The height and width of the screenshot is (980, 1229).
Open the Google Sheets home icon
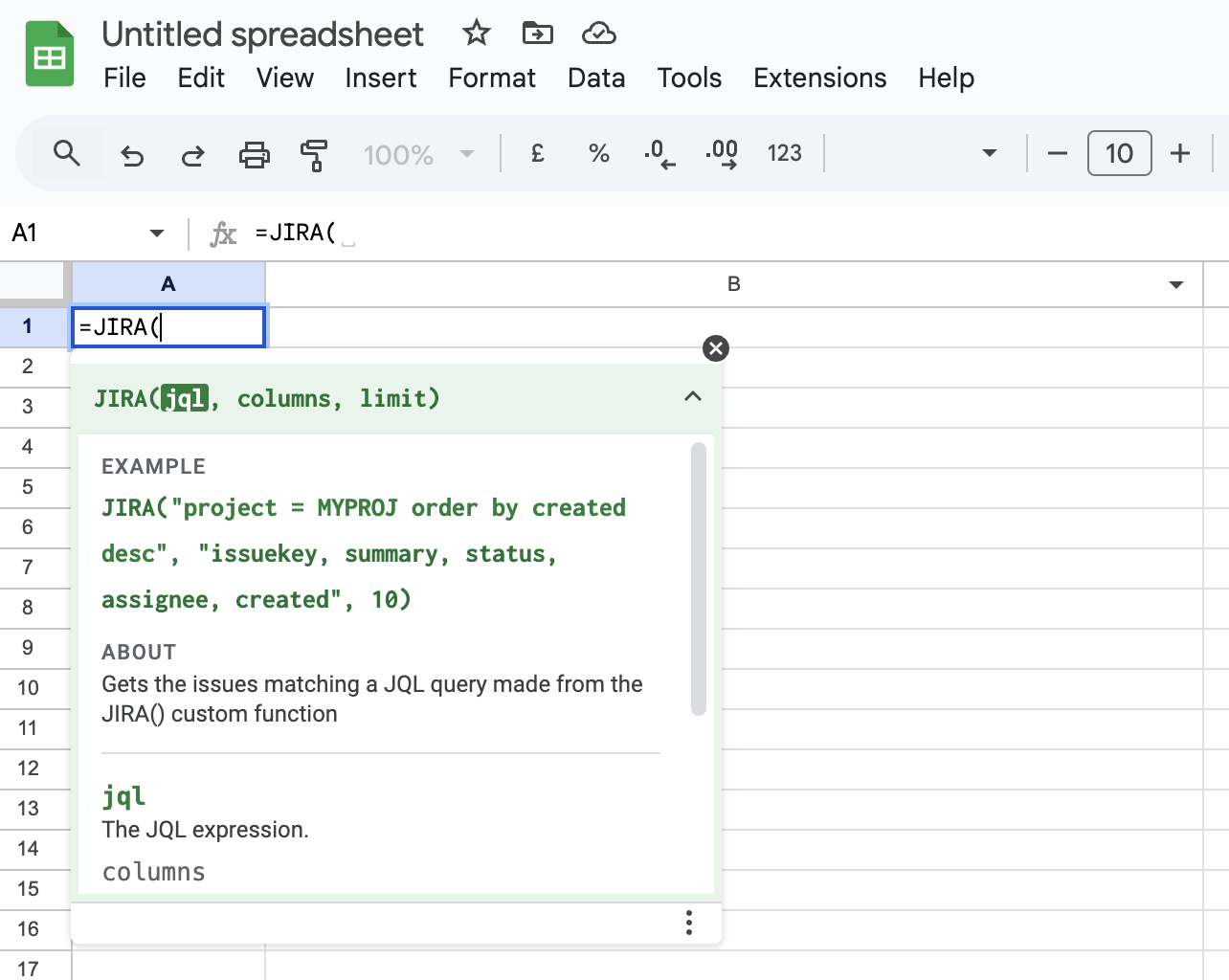coord(50,54)
